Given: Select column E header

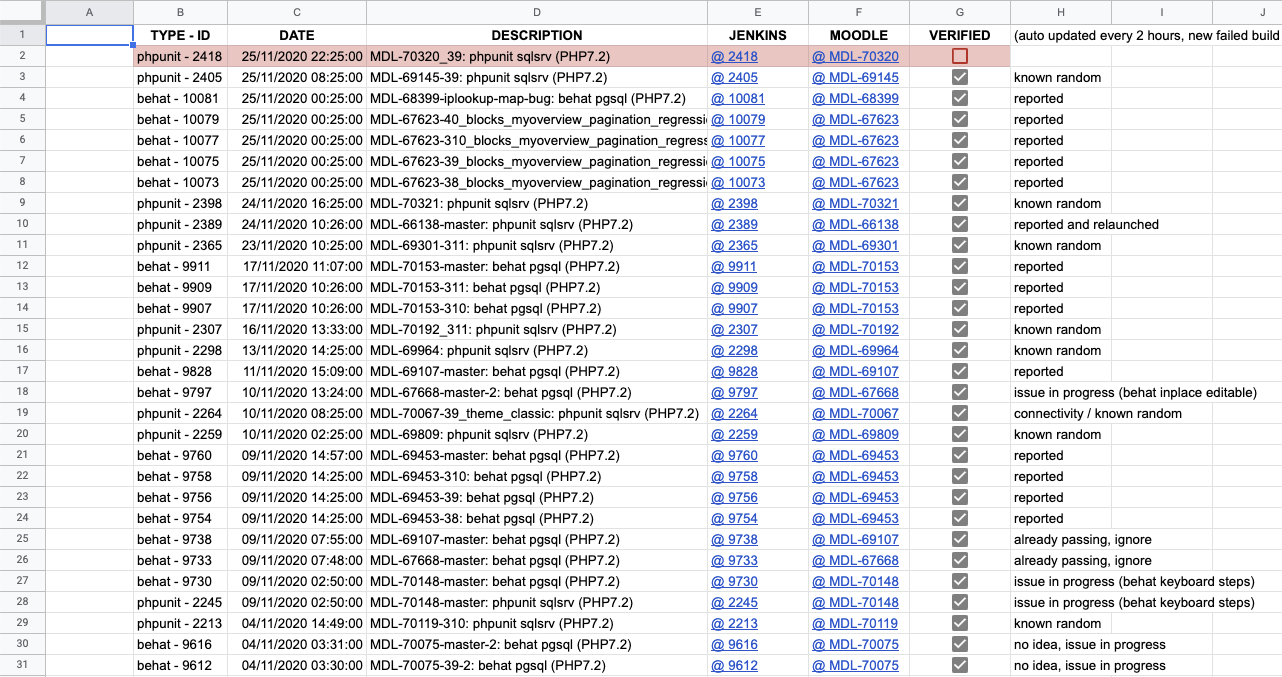Looking at the screenshot, I should click(x=758, y=12).
